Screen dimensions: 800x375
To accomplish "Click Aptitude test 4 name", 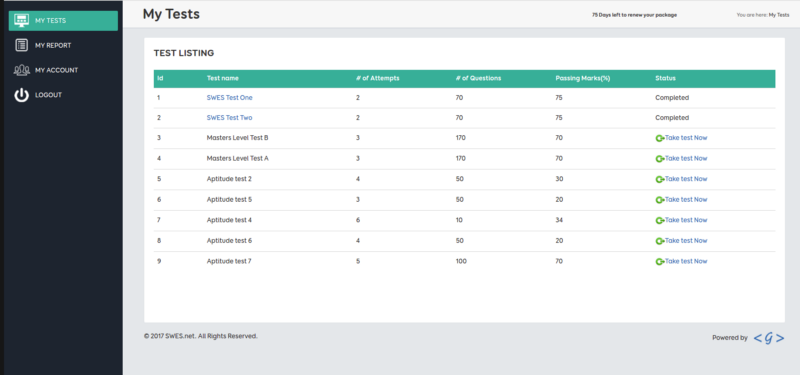I will click(x=229, y=220).
